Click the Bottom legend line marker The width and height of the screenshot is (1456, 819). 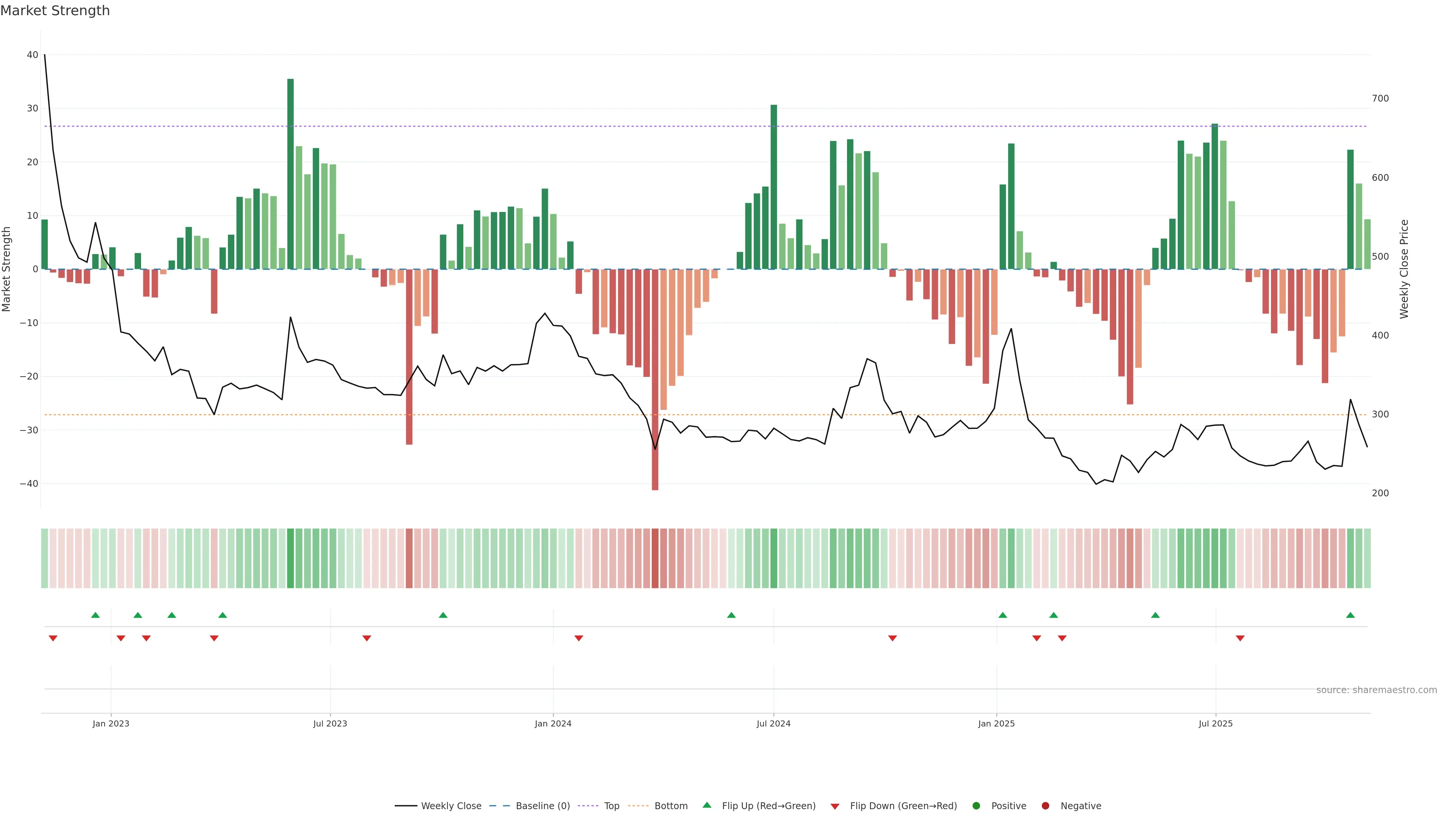[638, 806]
